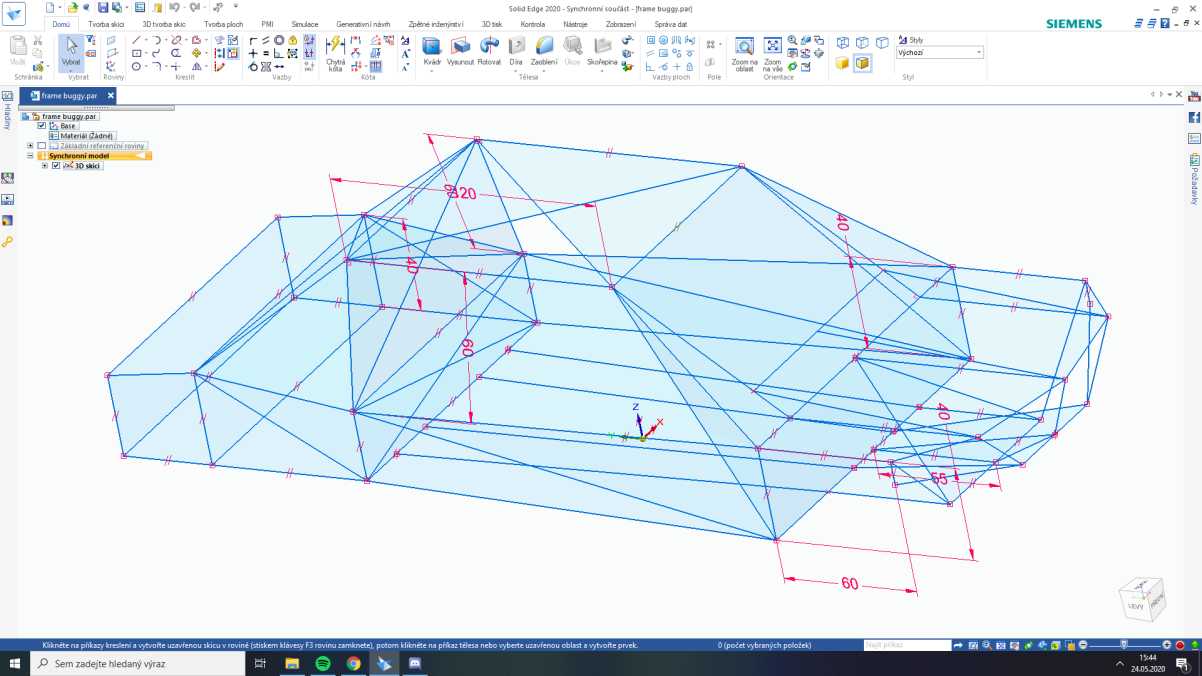
Task: Open the Zaoblení dropdown arrow
Action: tap(544, 71)
